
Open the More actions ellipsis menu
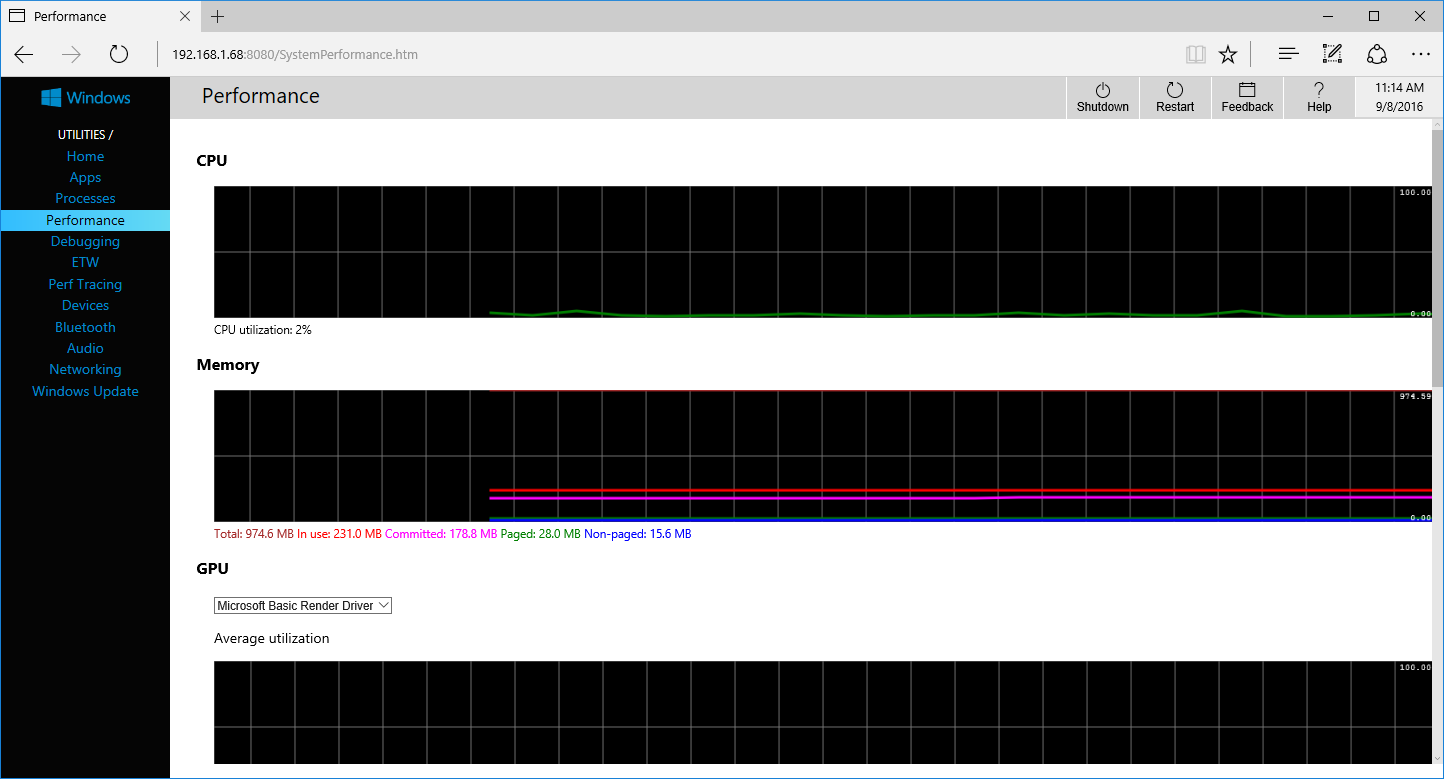point(1421,54)
